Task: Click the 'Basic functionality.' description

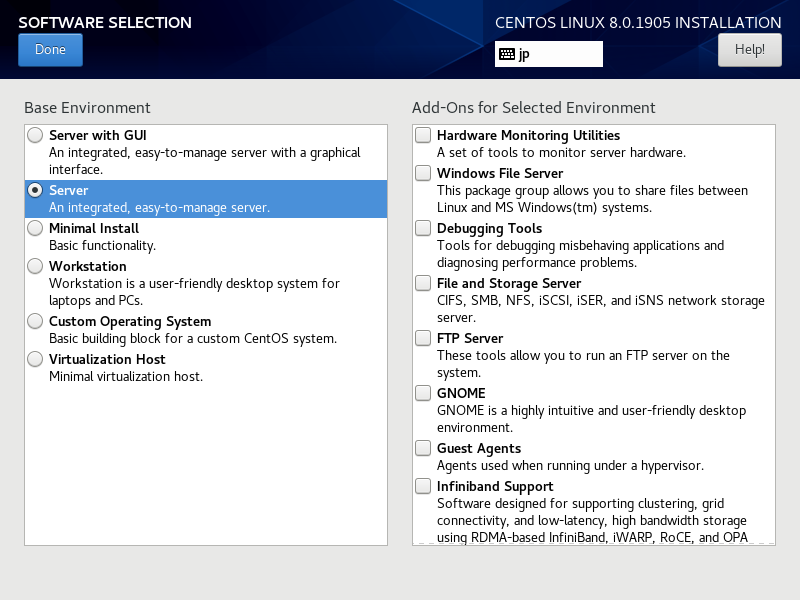Action: point(103,245)
